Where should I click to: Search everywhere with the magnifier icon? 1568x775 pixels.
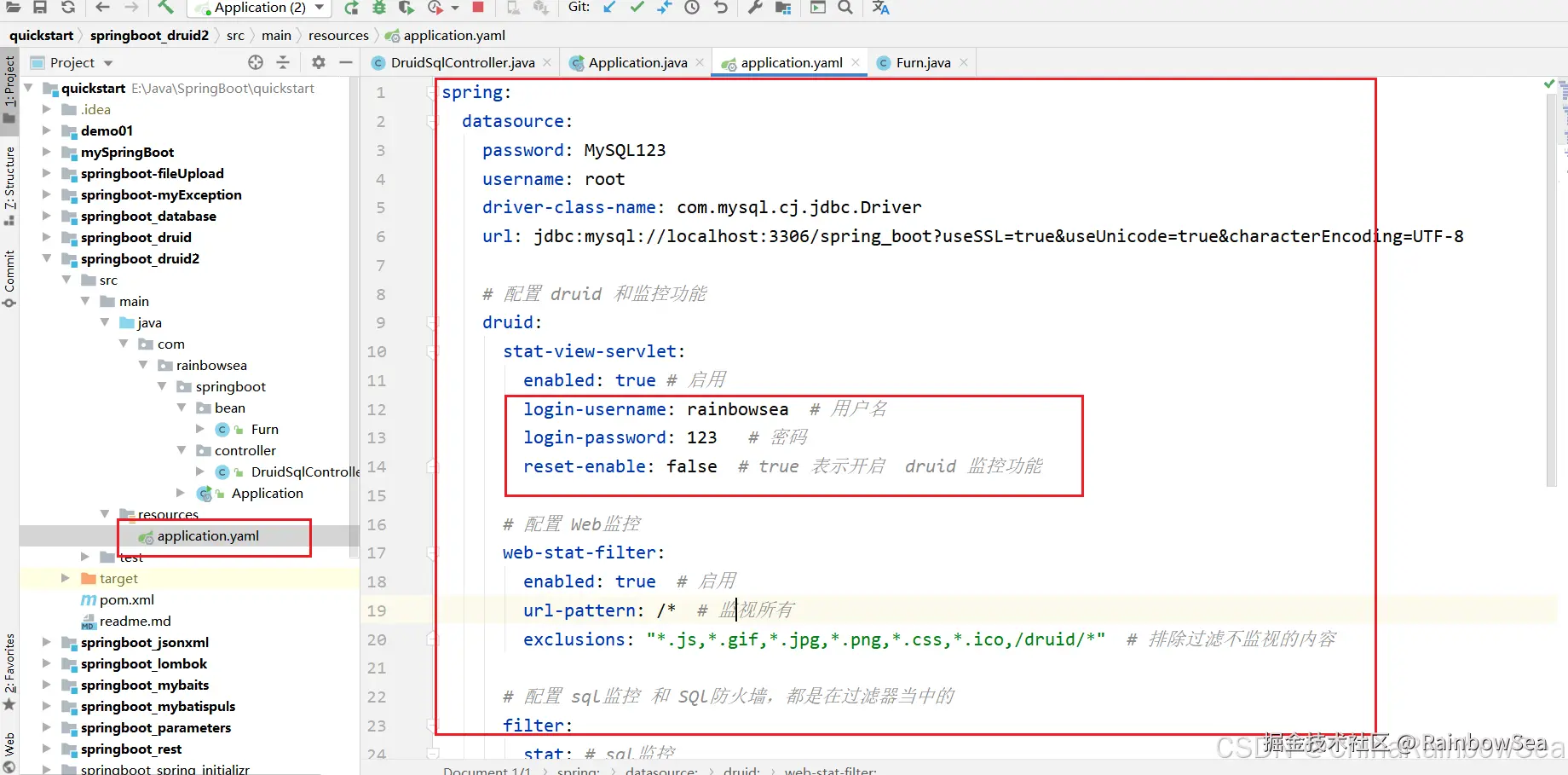point(845,7)
